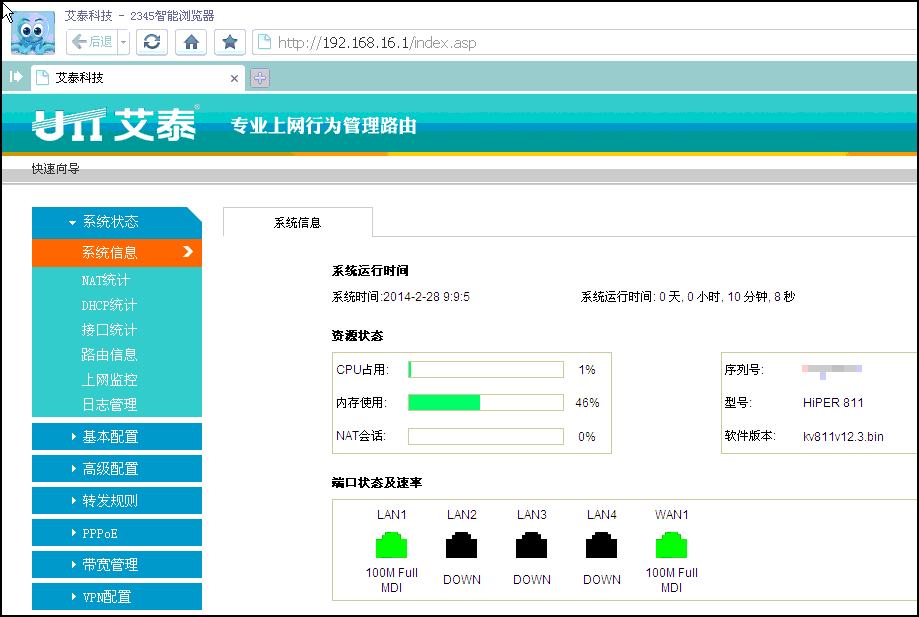Image resolution: width=919 pixels, height=617 pixels.
Task: Click the 2345 browser octopus mascot logo
Action: (33, 33)
